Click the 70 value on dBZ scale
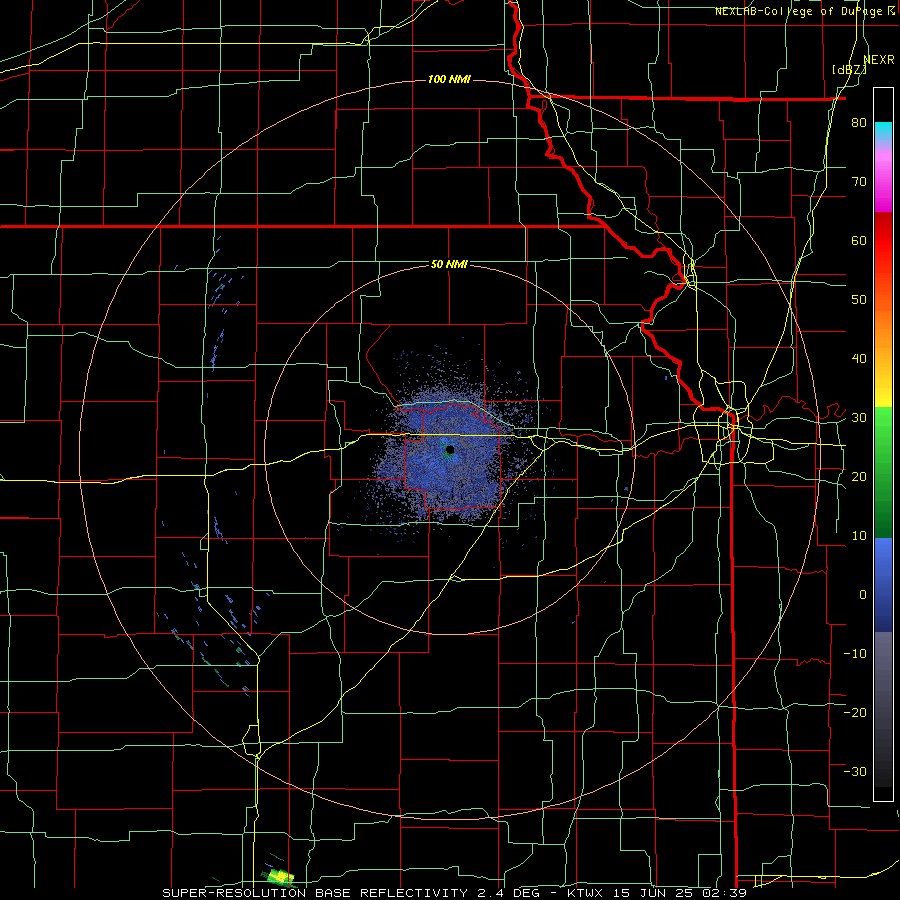 point(859,182)
